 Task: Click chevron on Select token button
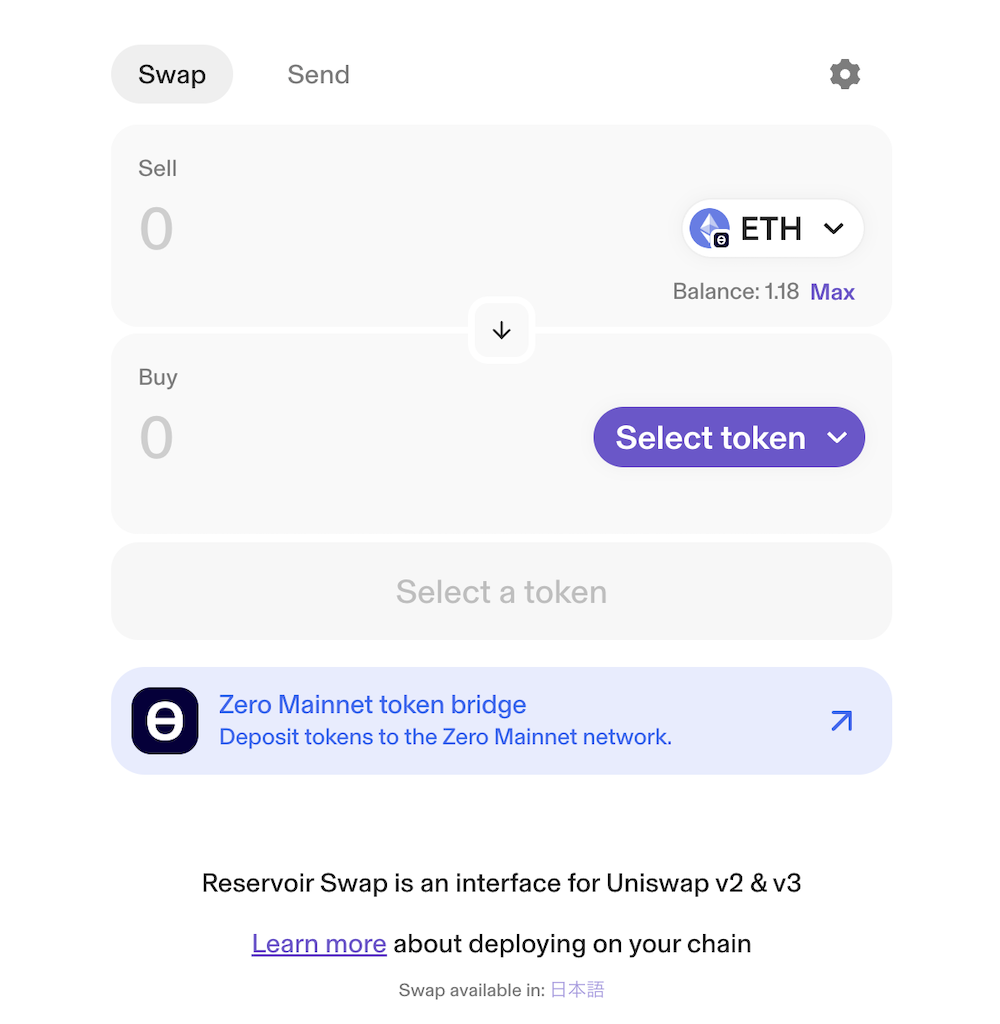838,438
